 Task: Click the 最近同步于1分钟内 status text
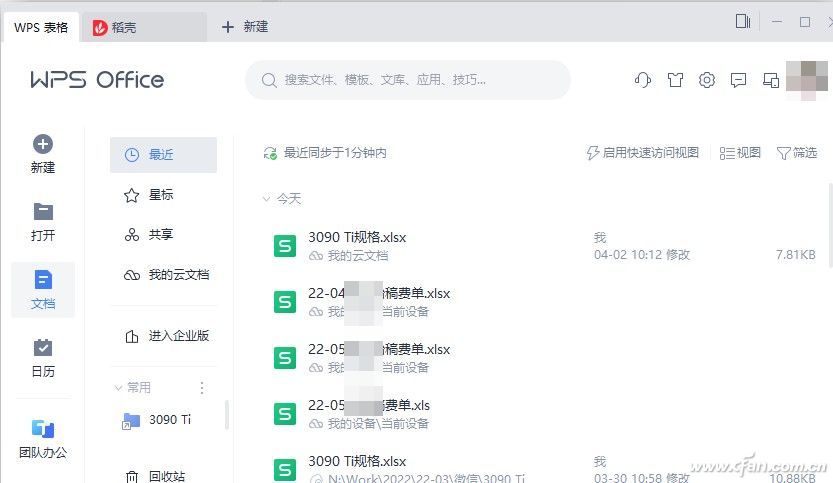pos(335,153)
